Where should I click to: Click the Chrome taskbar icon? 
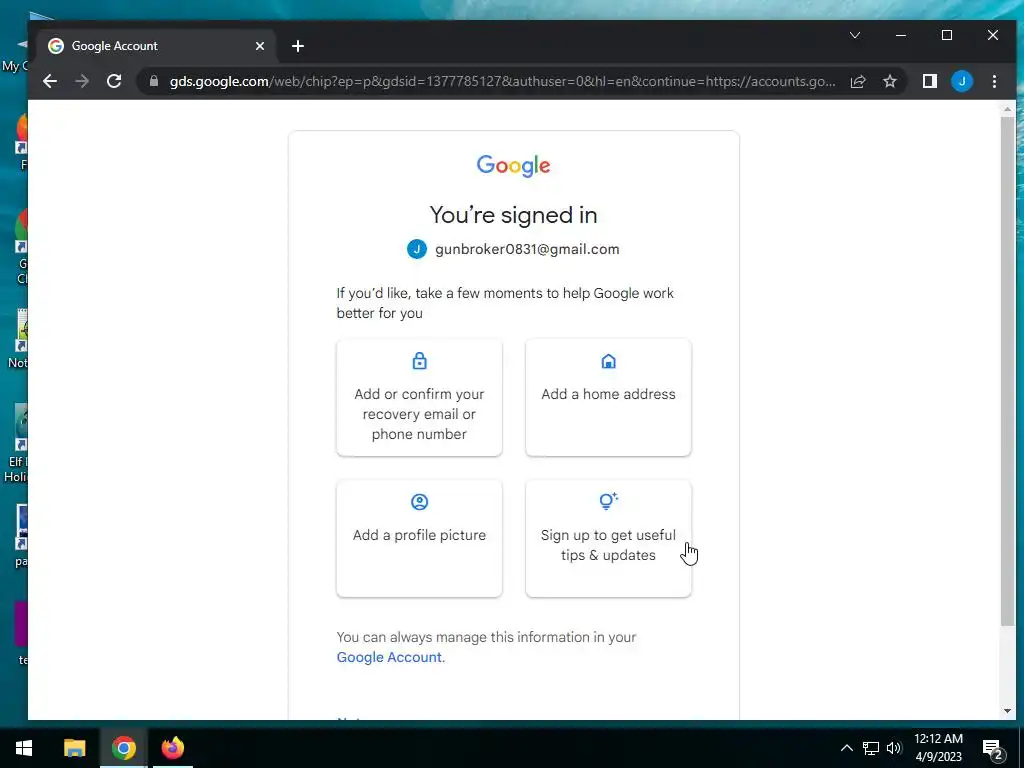pyautogui.click(x=123, y=748)
